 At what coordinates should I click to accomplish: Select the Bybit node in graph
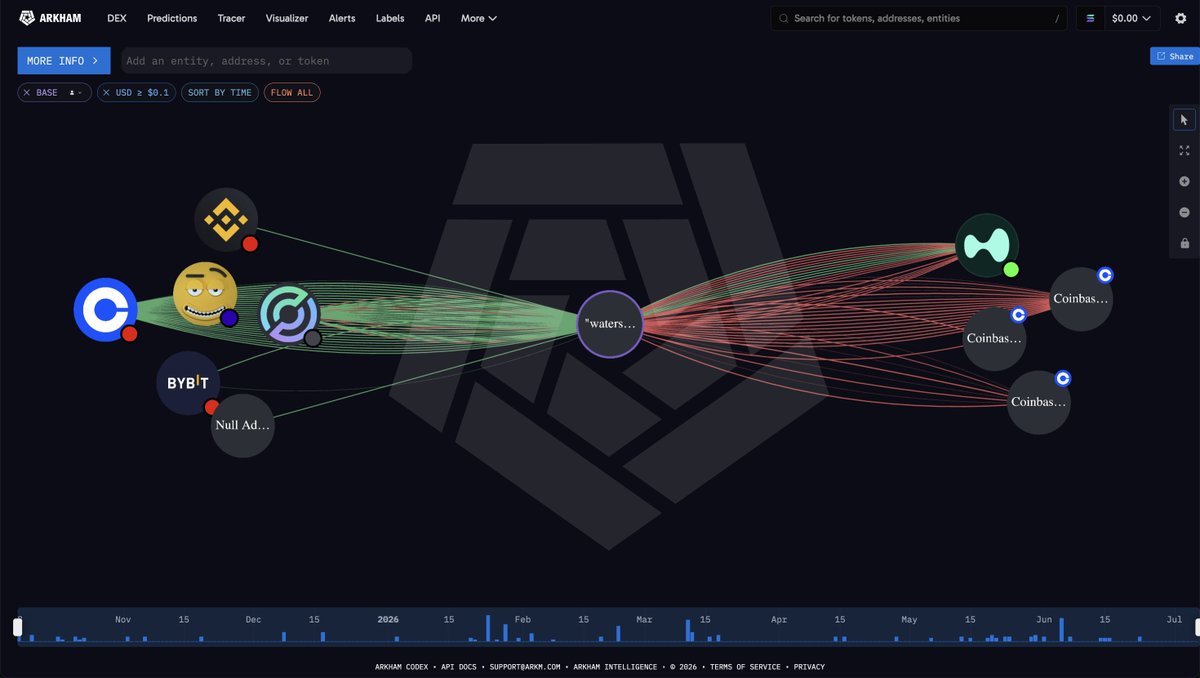188,383
